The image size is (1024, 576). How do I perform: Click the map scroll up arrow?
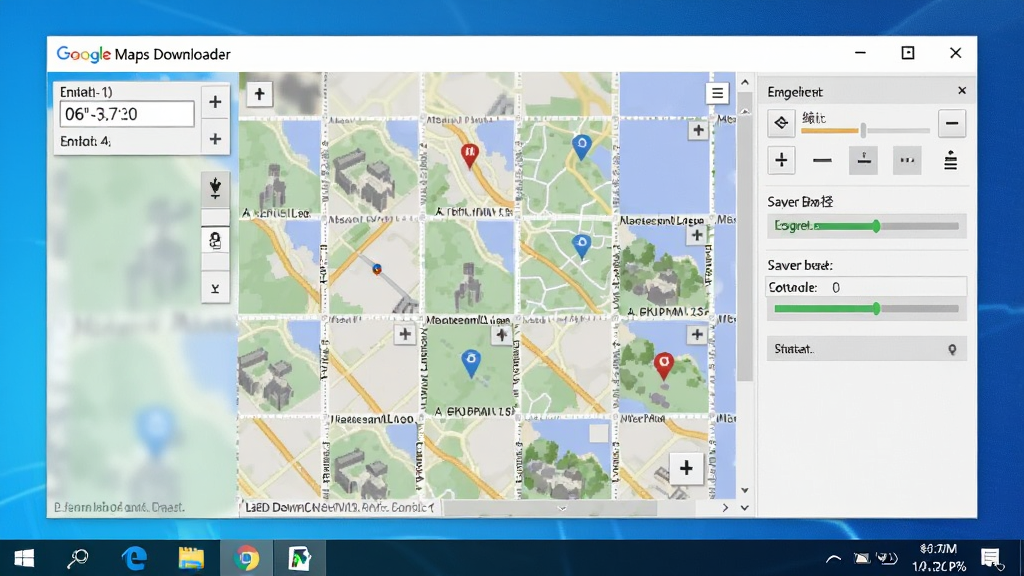(x=744, y=82)
